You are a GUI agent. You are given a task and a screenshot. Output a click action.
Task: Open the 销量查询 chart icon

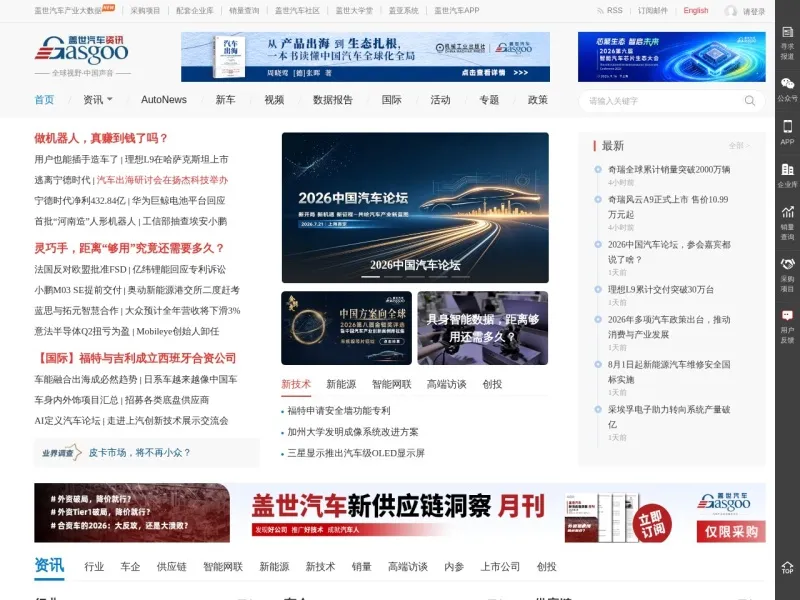tap(787, 211)
